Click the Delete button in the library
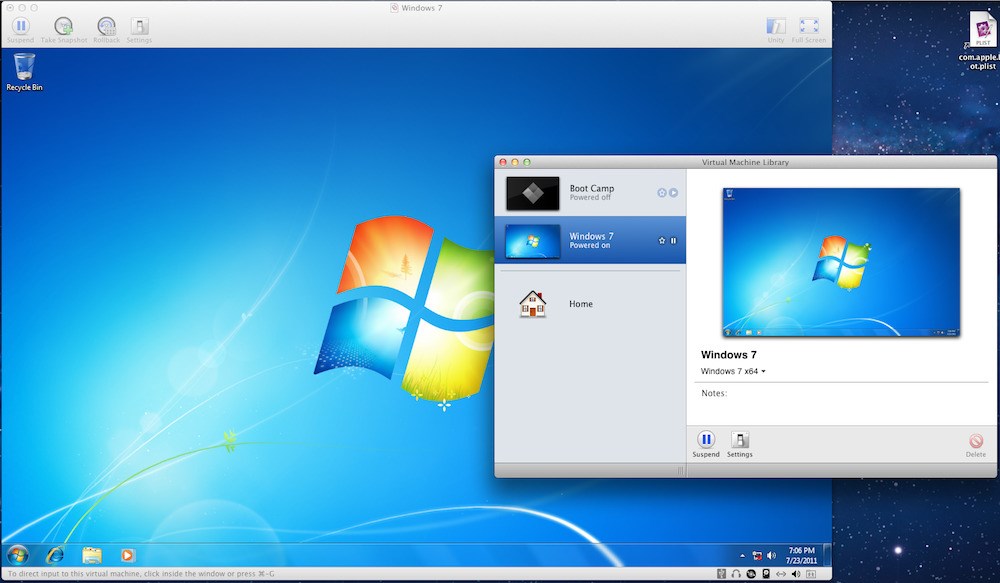Screen dimensions: 1000x583 (x=976, y=445)
